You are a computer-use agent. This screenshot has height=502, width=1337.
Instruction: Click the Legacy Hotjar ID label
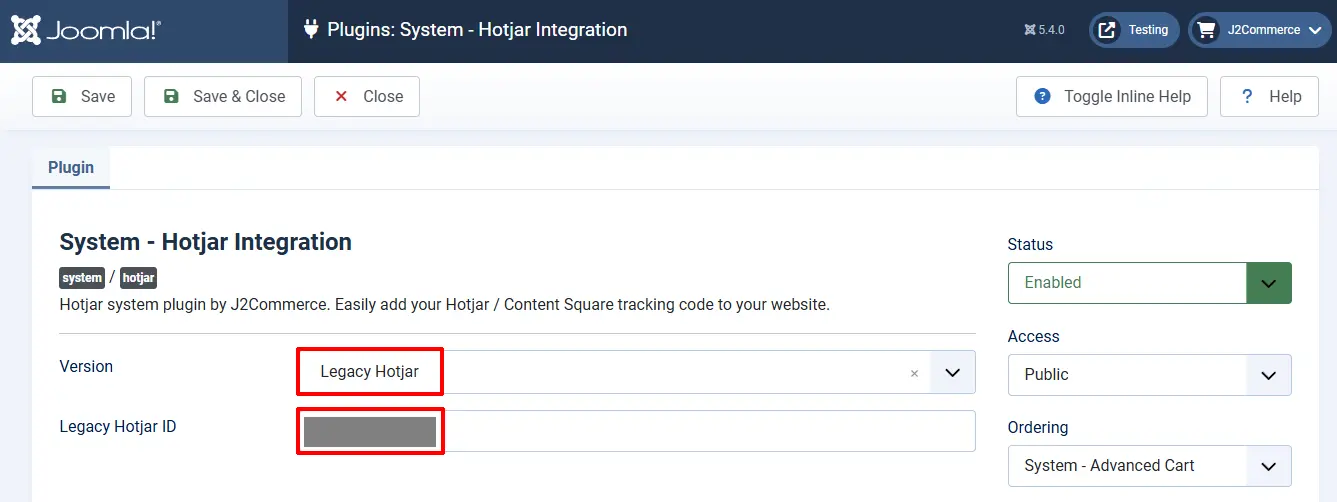pos(118,426)
